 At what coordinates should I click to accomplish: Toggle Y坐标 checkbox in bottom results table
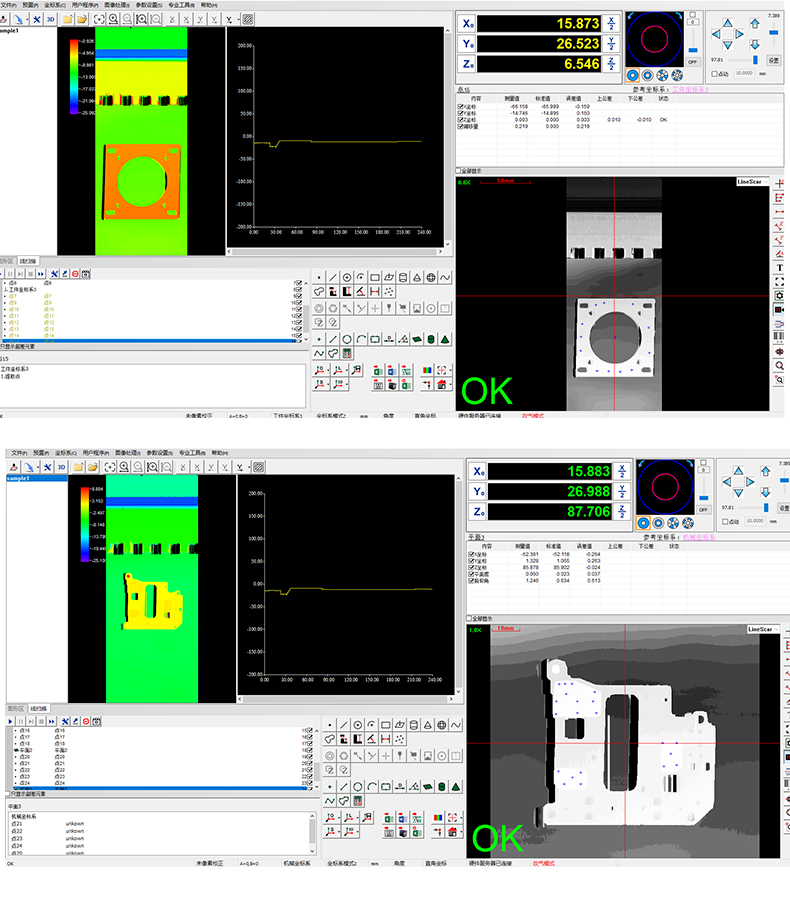[x=472, y=561]
